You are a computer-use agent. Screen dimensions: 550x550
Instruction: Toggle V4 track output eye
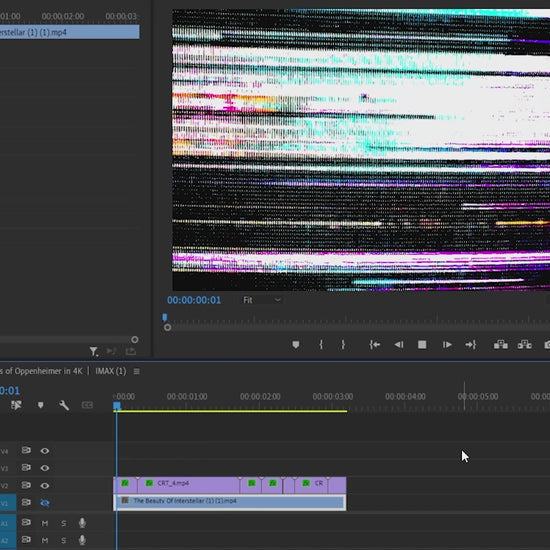point(45,451)
